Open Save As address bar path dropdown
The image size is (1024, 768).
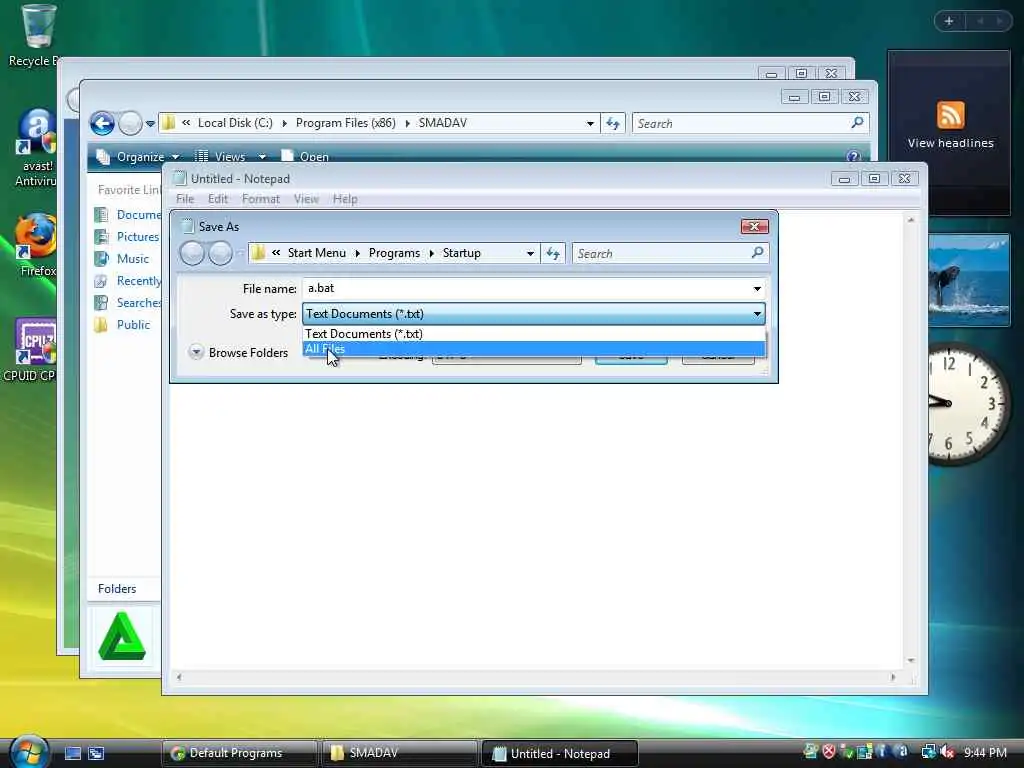click(x=530, y=253)
